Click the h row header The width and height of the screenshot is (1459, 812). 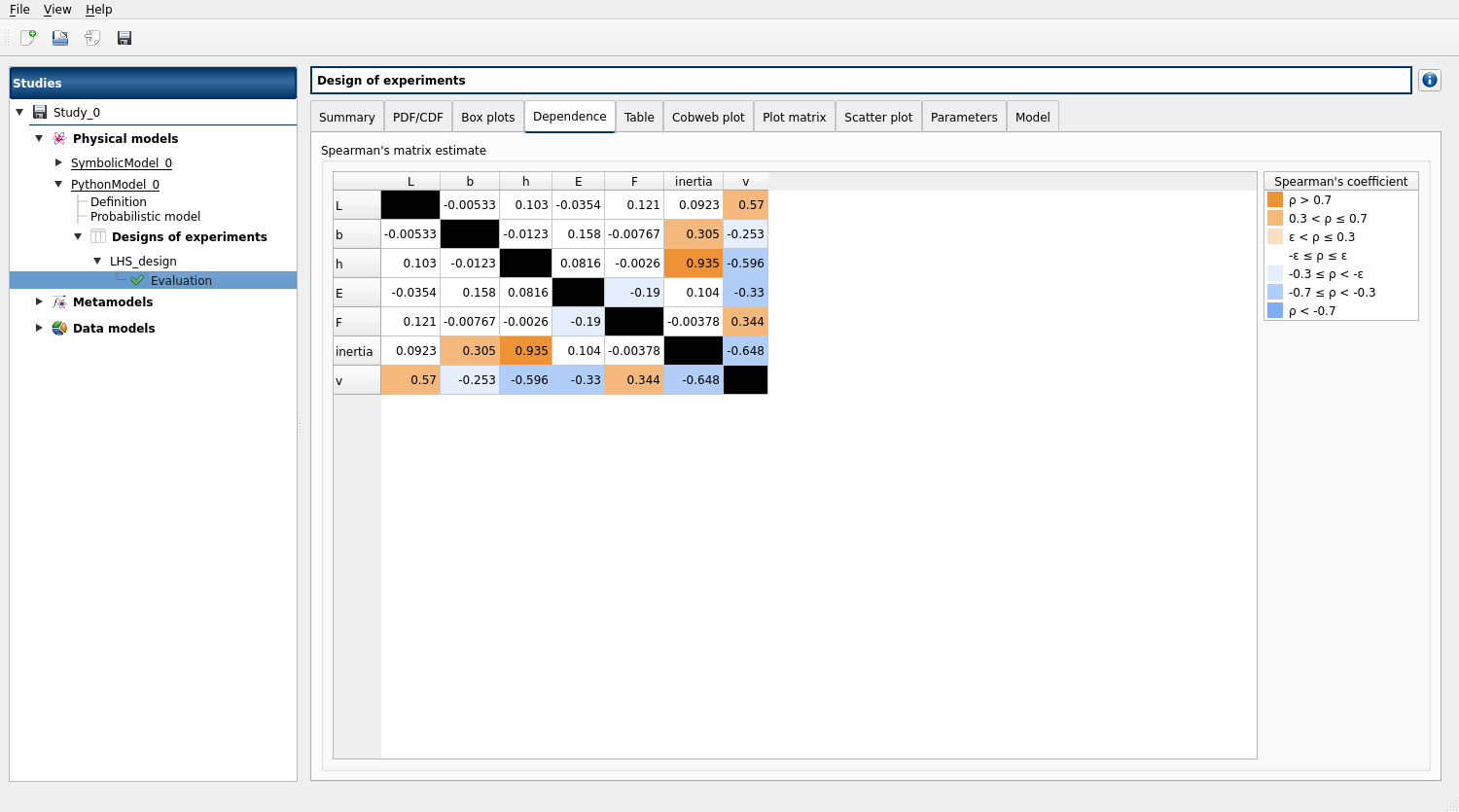pos(357,264)
